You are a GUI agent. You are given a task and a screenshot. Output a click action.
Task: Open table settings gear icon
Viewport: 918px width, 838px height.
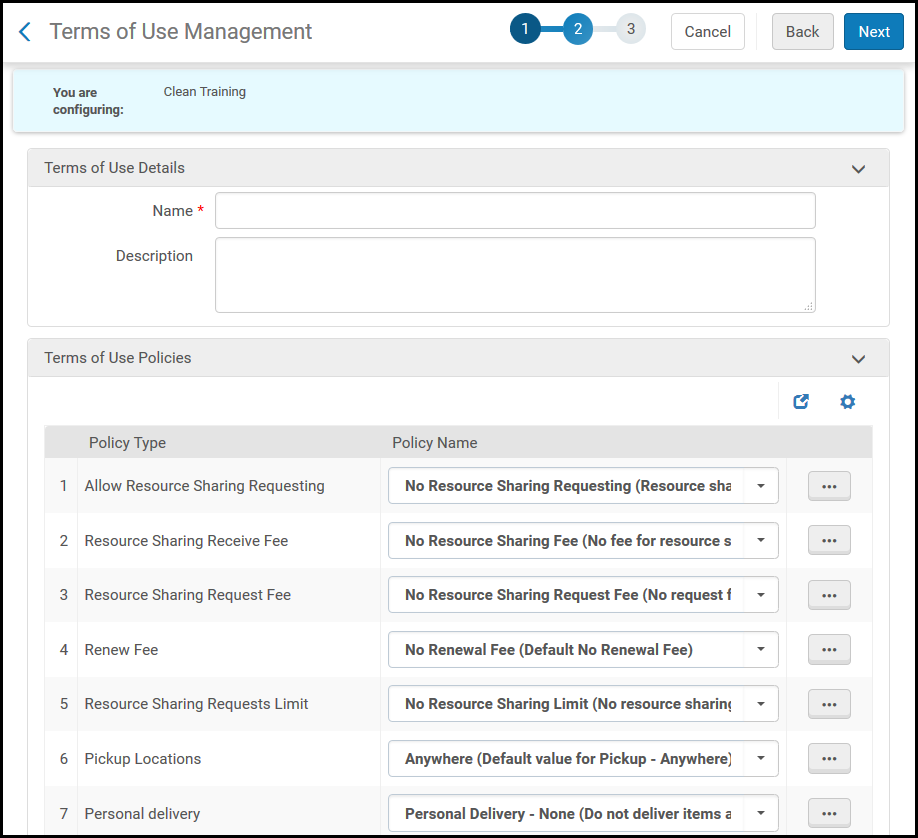click(x=847, y=402)
